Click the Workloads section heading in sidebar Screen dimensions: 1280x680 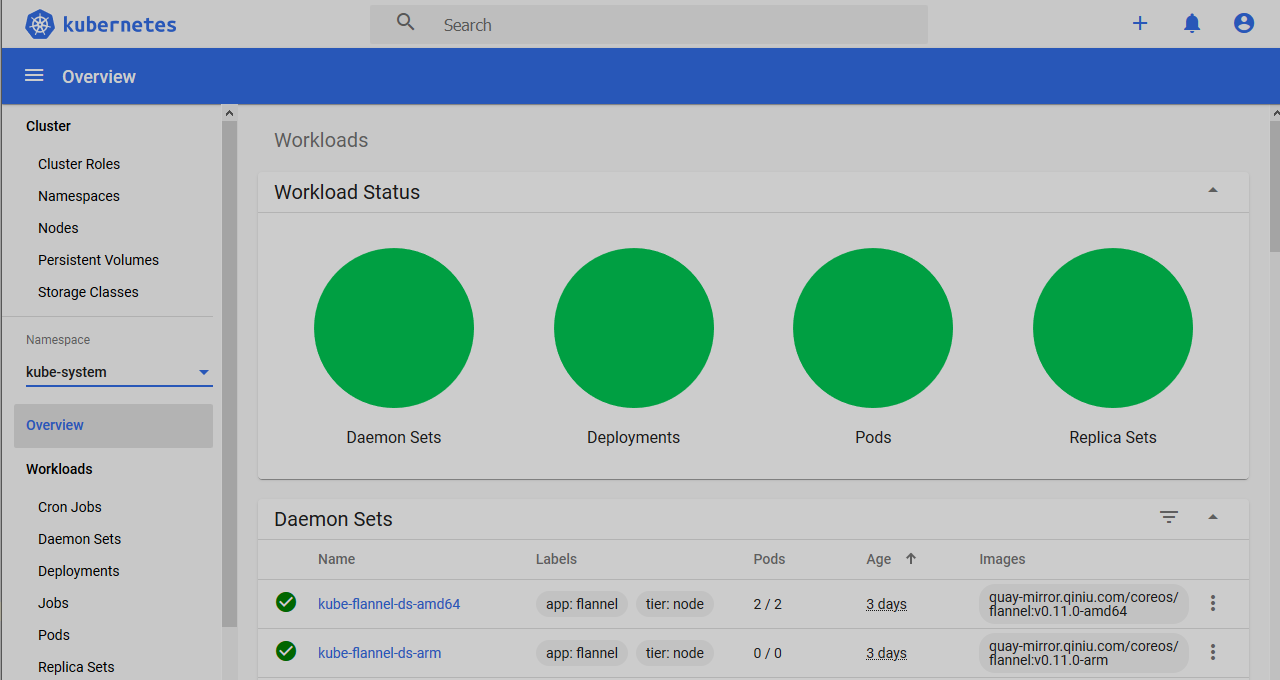[x=59, y=469]
